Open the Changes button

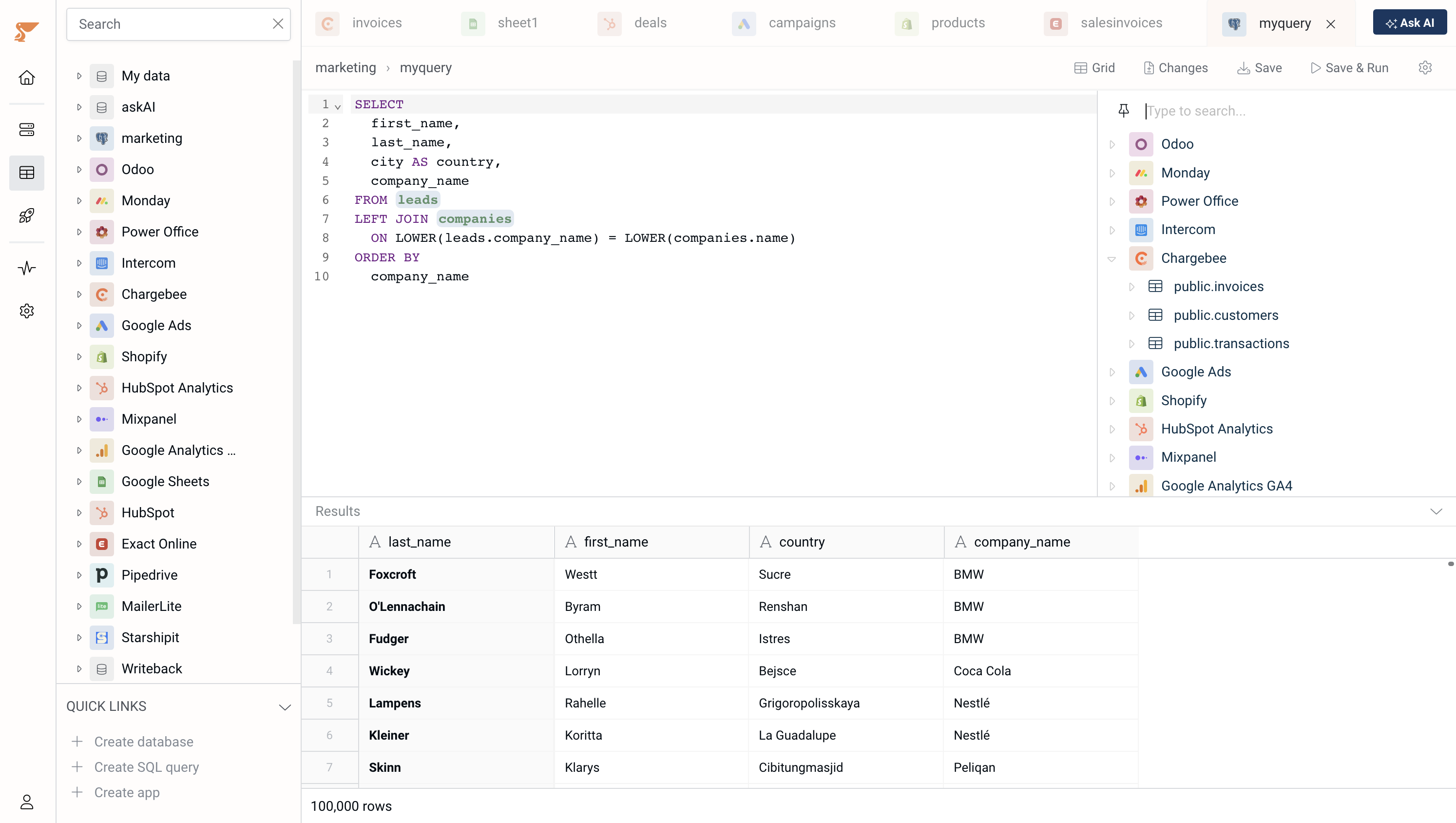(1175, 68)
